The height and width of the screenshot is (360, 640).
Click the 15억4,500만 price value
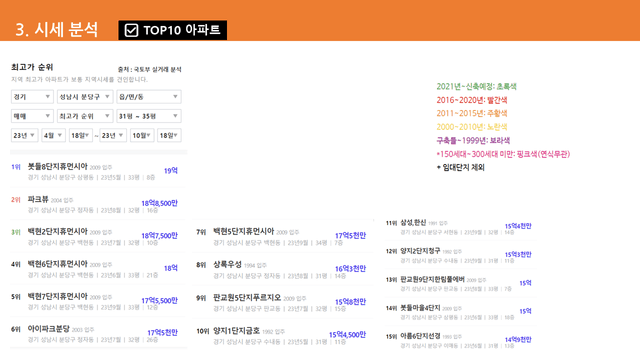coord(347,335)
